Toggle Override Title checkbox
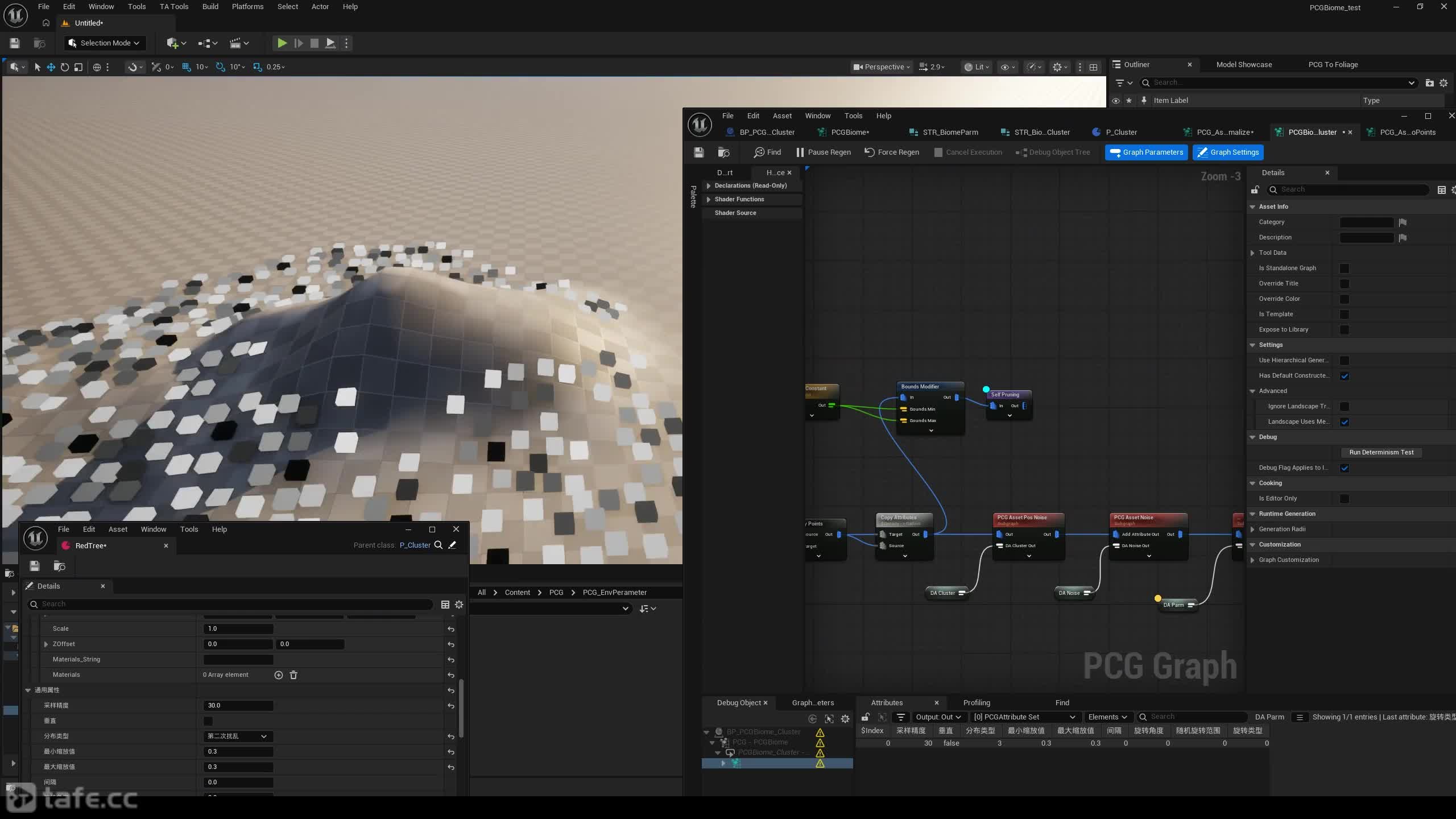This screenshot has height=819, width=1456. coord(1345,284)
